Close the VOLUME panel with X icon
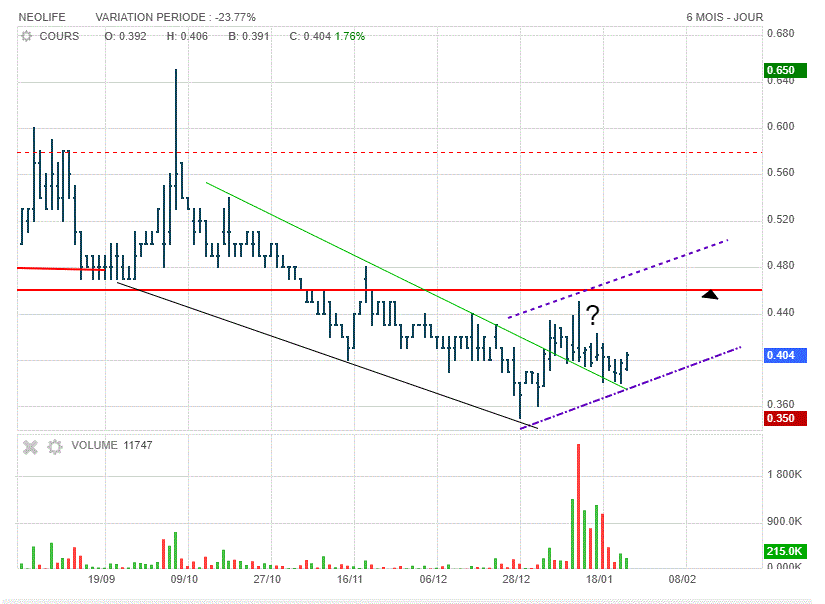825x604 pixels. pos(31,447)
